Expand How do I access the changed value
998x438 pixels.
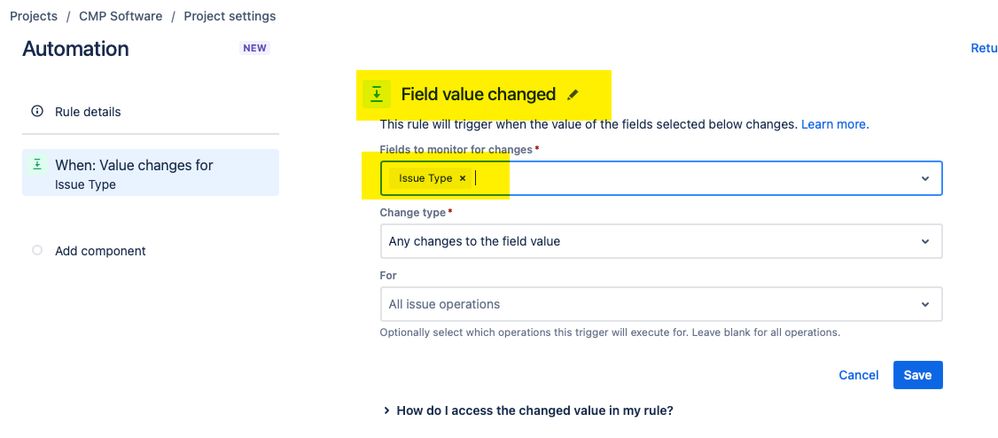(x=528, y=411)
